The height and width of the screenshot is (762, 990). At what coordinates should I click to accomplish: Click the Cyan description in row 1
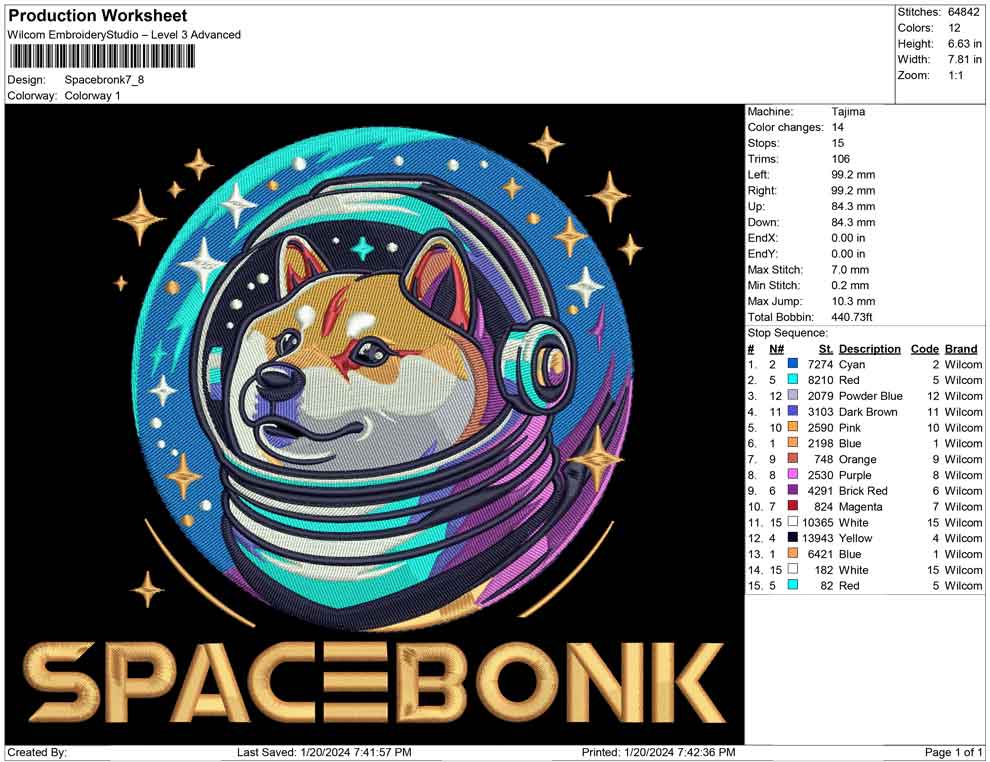coord(852,364)
